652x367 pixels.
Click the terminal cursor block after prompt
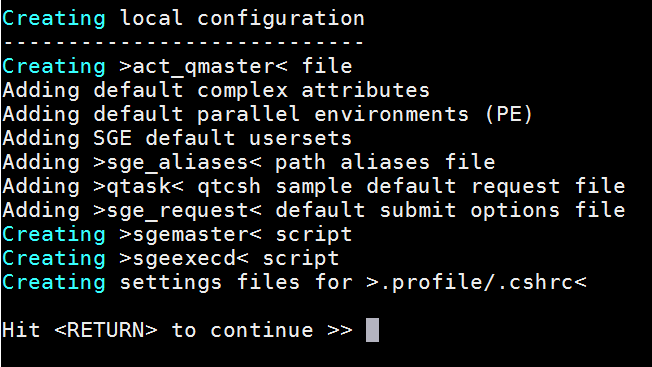(x=372, y=330)
